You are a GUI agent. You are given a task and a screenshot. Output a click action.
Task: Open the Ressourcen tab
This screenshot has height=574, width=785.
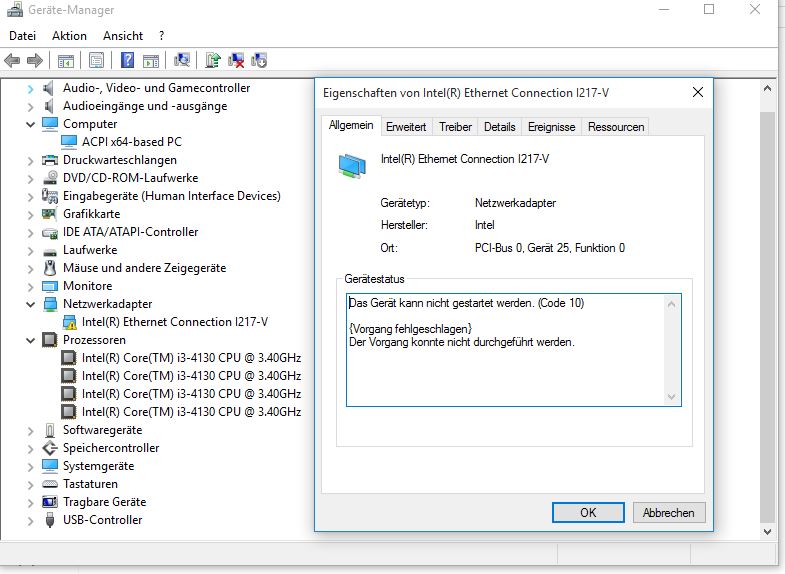[x=616, y=127]
